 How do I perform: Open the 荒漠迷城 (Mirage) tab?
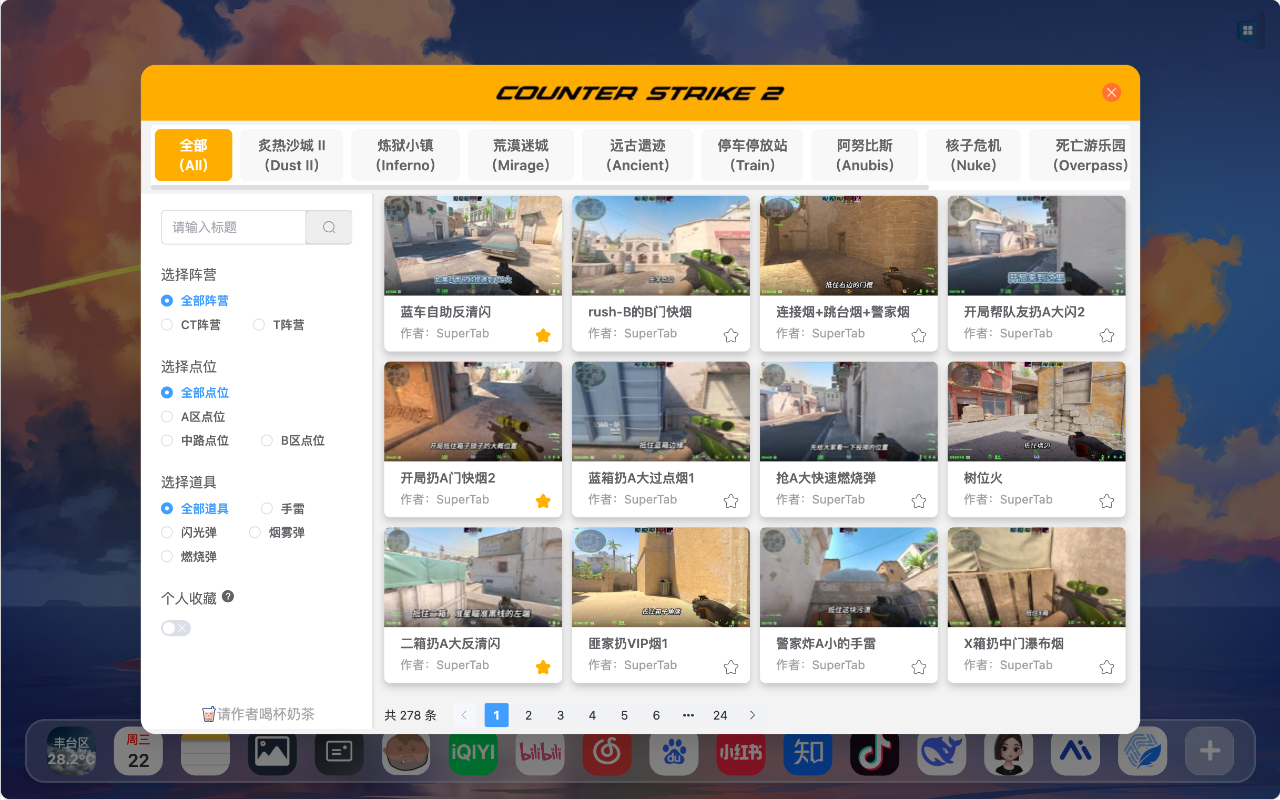pos(521,155)
